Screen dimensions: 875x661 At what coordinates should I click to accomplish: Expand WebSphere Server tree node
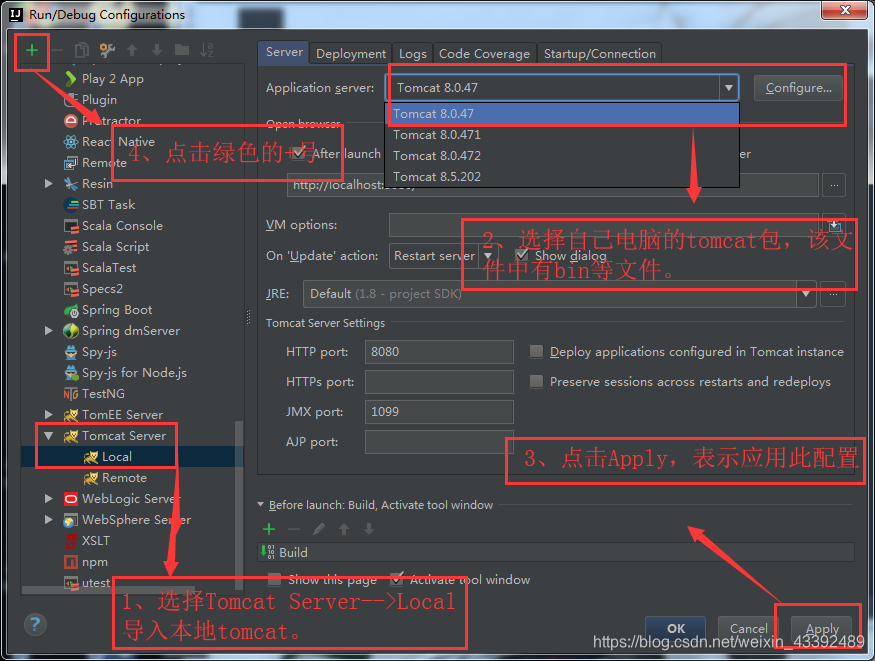point(49,520)
